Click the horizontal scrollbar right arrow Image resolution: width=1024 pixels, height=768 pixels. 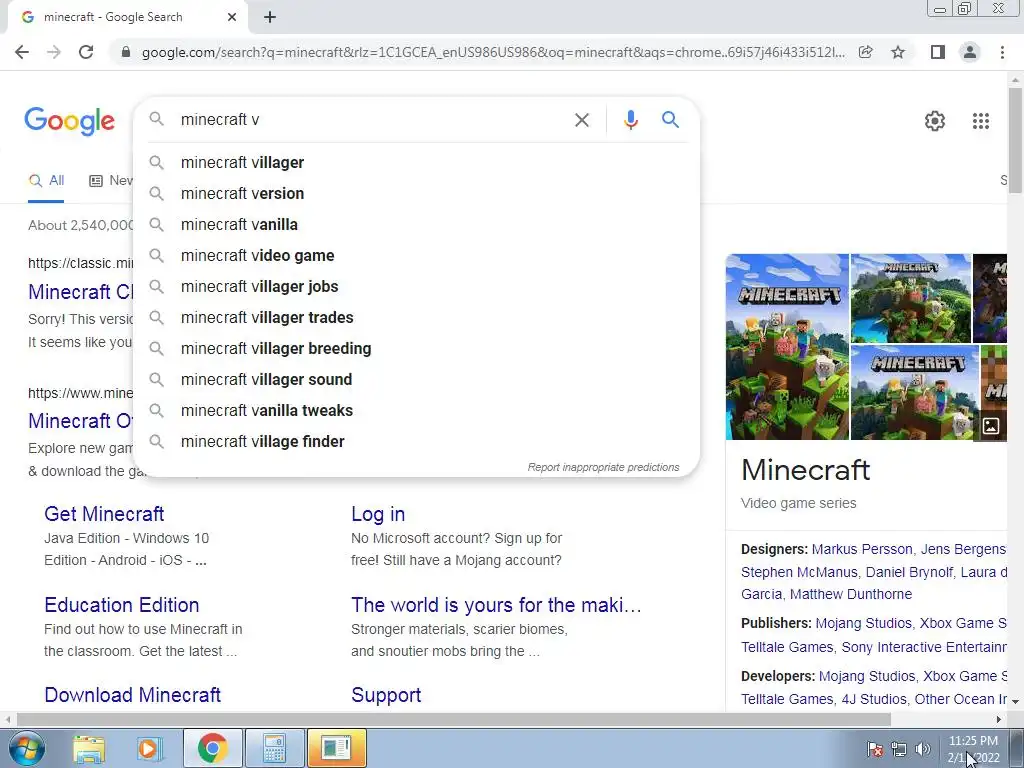pos(999,719)
